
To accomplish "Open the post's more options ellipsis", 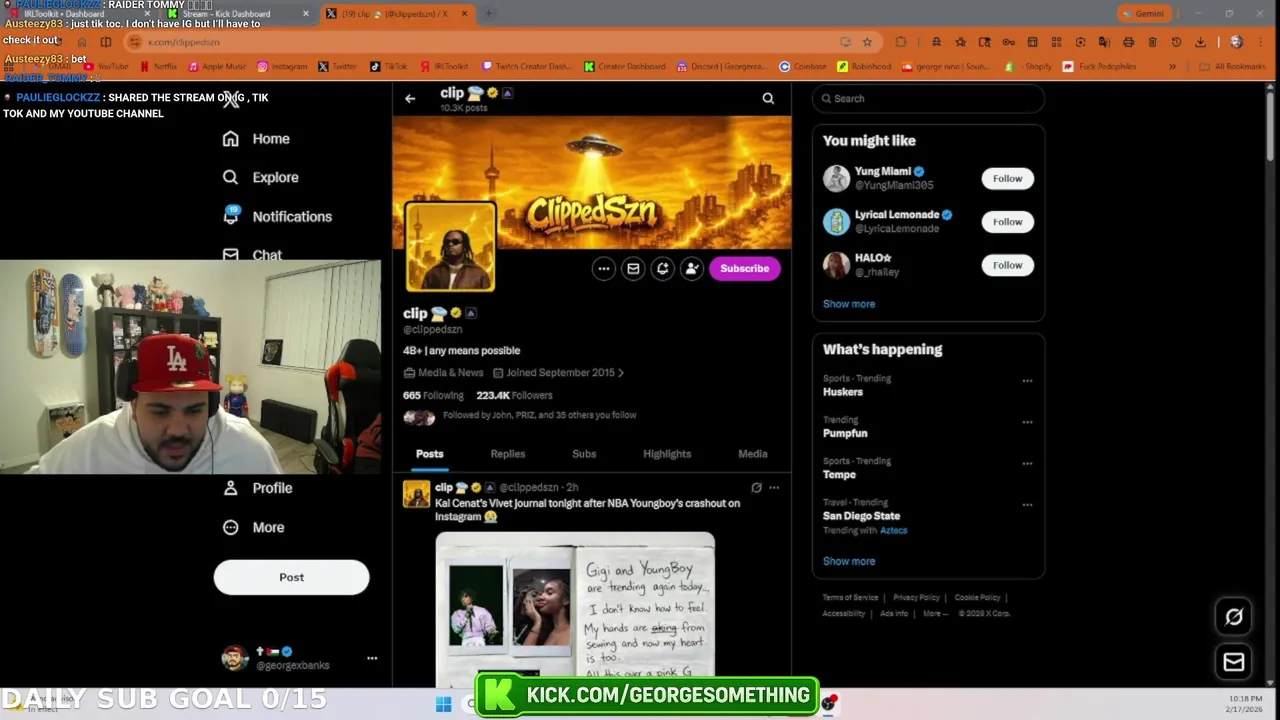I will [774, 488].
